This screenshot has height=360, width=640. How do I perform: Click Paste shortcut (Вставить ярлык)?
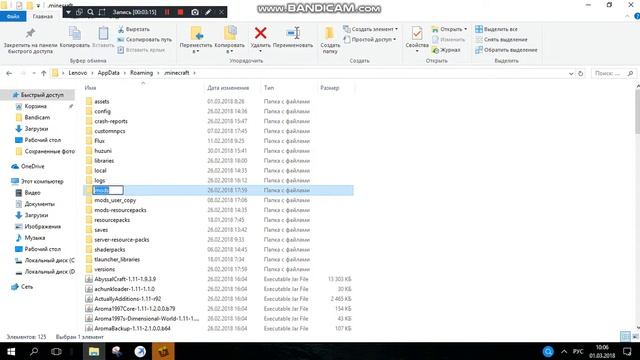[x=141, y=50]
